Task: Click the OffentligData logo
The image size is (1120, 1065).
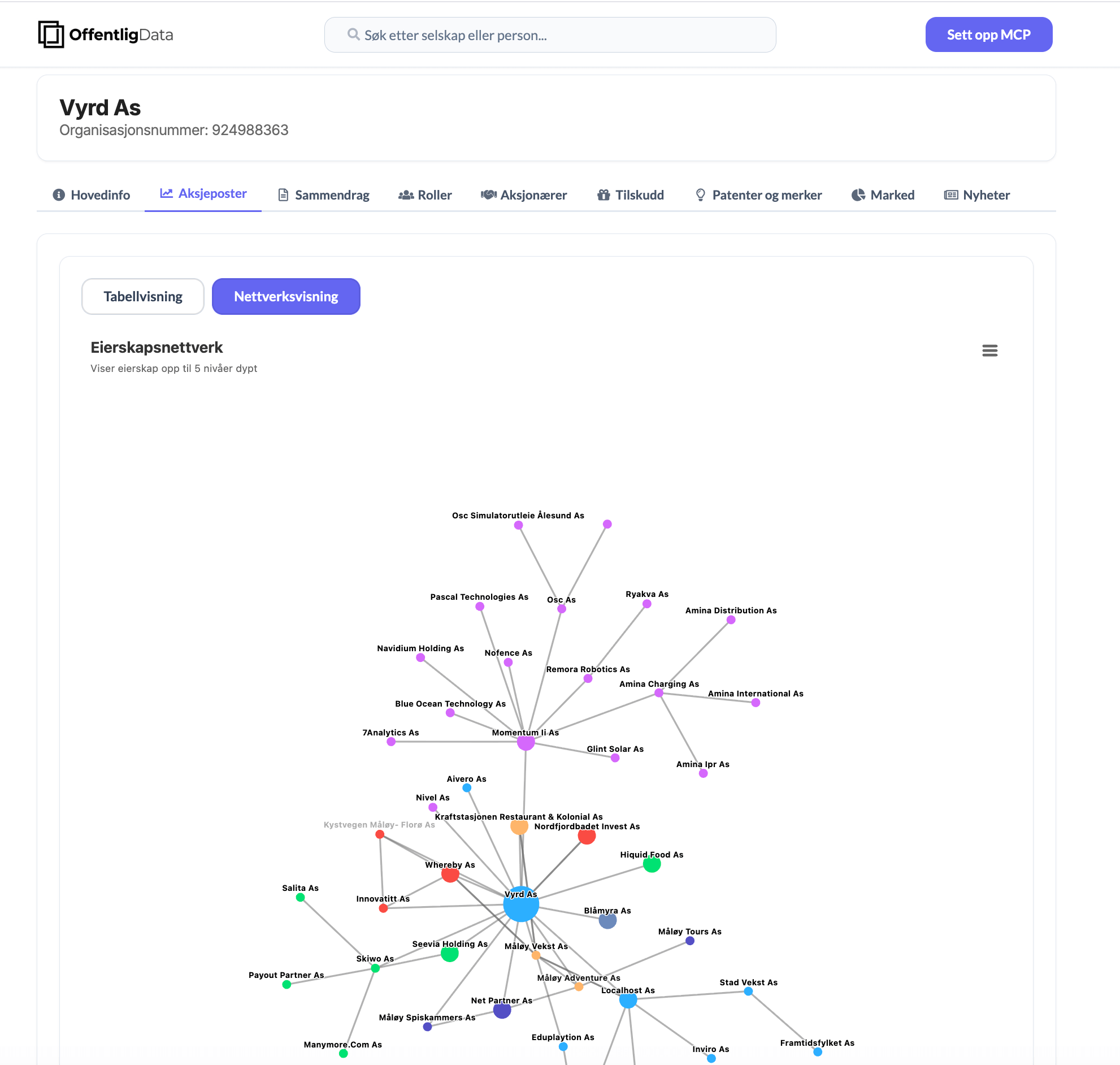Action: click(x=106, y=34)
